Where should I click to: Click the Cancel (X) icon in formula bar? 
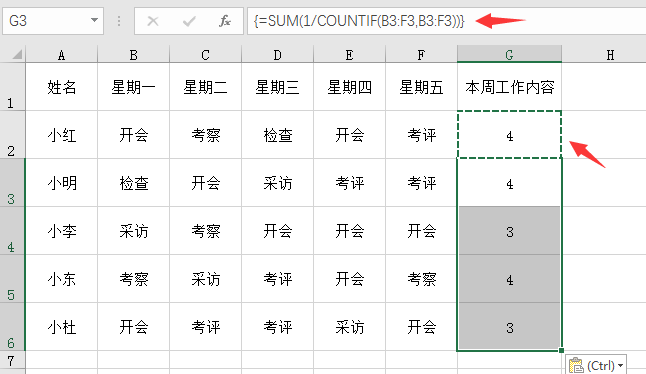[x=153, y=21]
